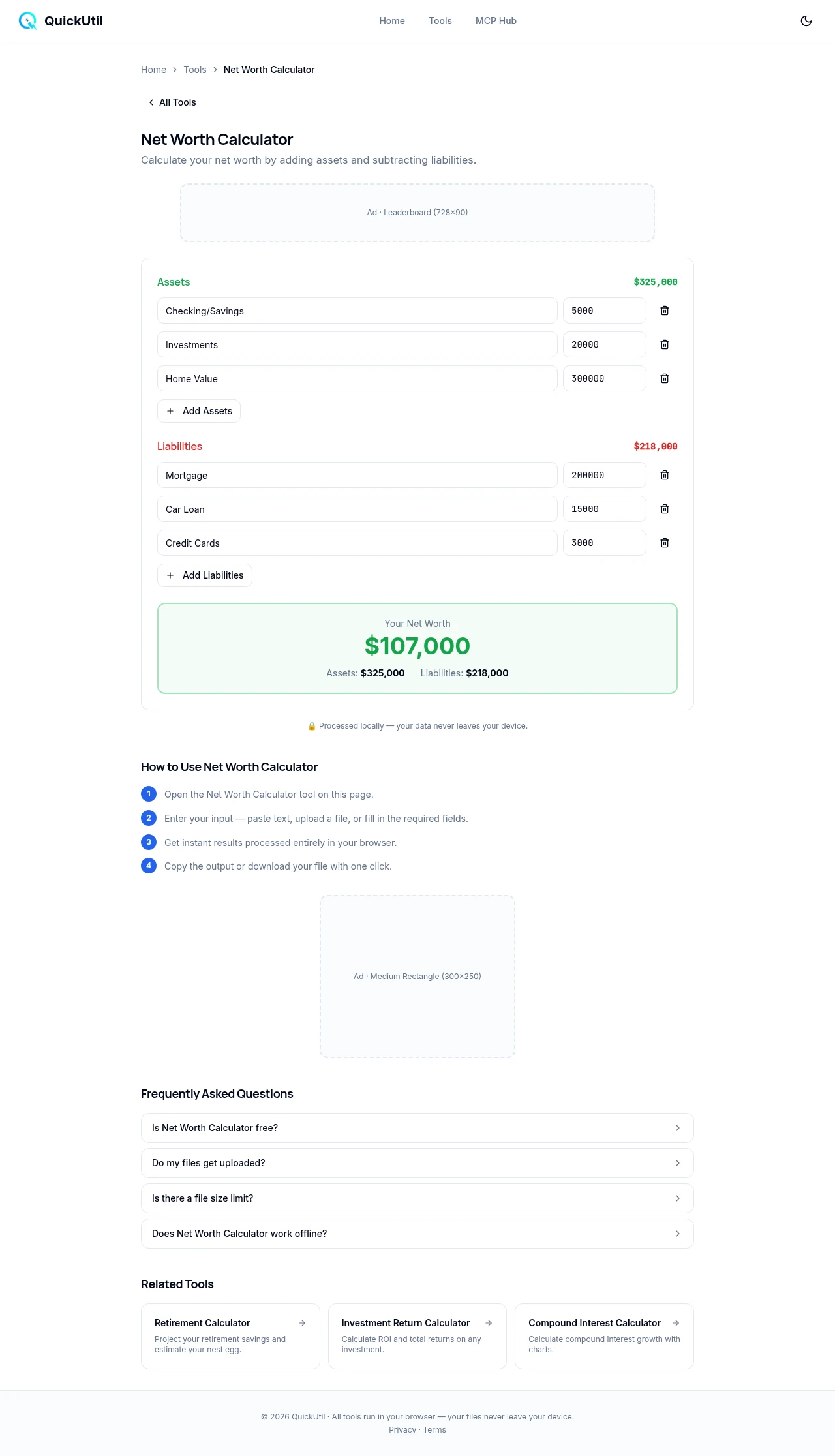Go to MCP Hub in navigation

click(496, 21)
